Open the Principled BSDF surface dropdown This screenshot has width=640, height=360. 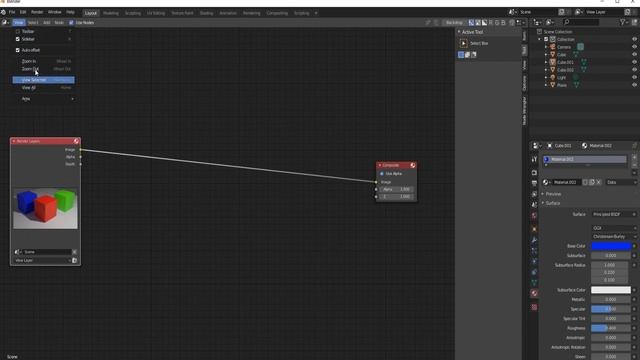[613, 214]
